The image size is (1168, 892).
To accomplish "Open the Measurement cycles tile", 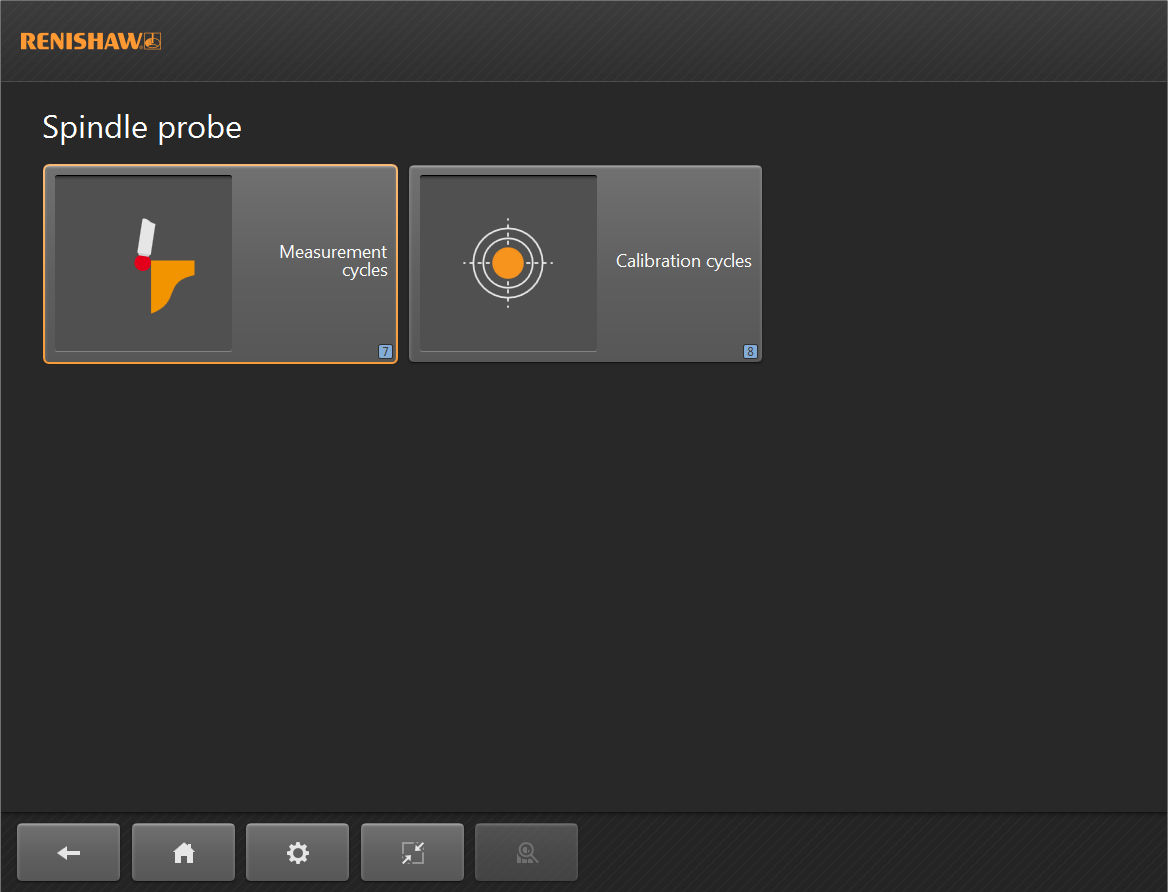I will pyautogui.click(x=220, y=264).
